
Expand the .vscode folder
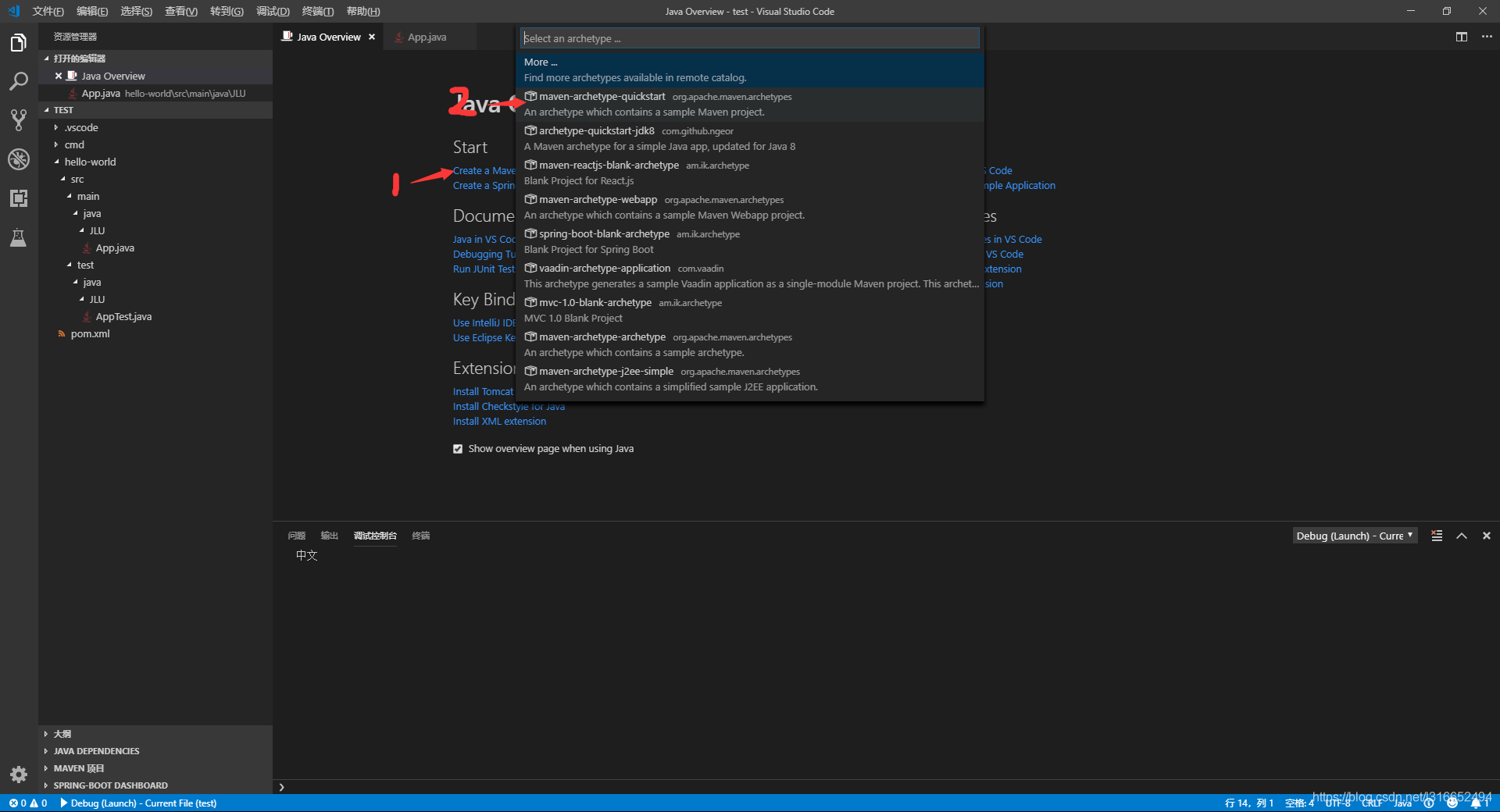(81, 127)
